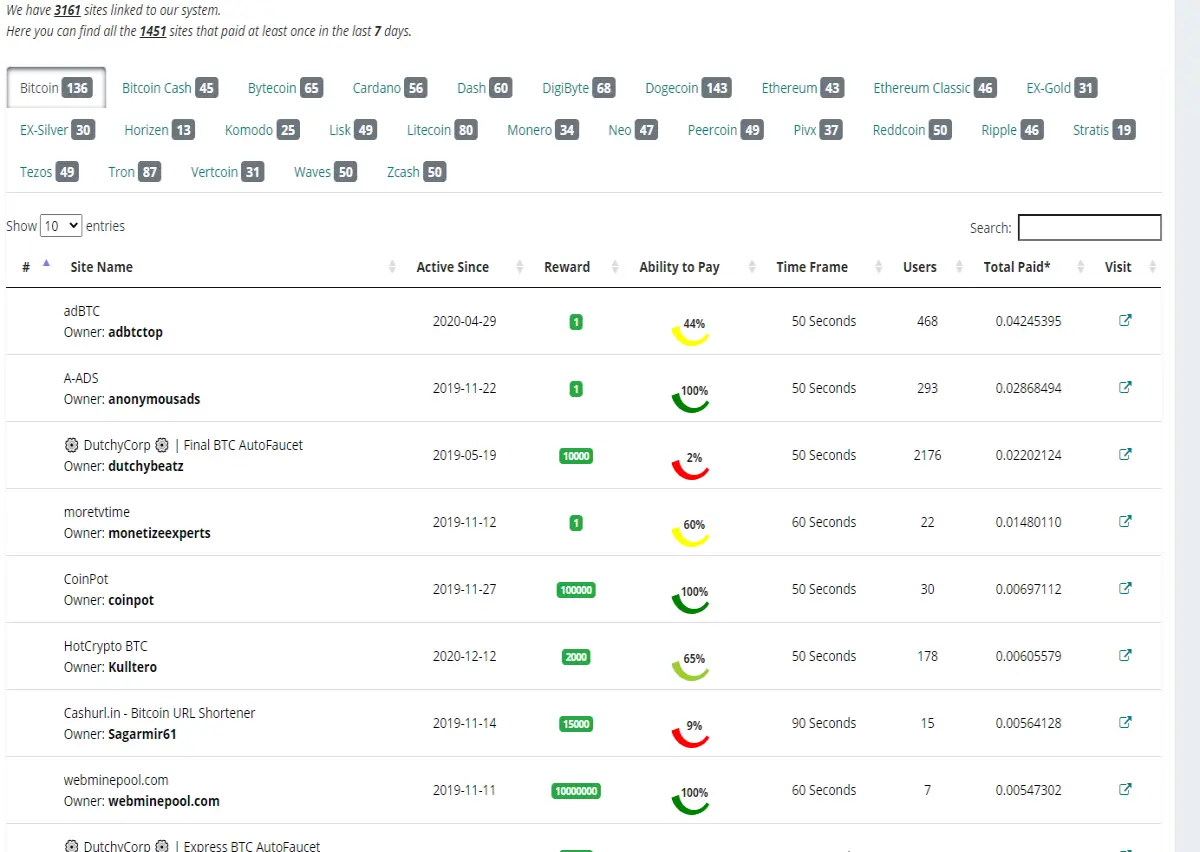This screenshot has height=852, width=1200.
Task: Switch to Monero tab
Action: [x=542, y=130]
